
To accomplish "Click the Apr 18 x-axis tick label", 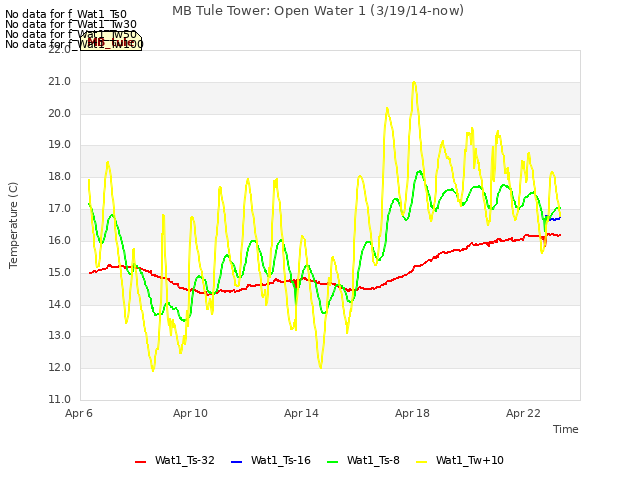I will point(412,413).
